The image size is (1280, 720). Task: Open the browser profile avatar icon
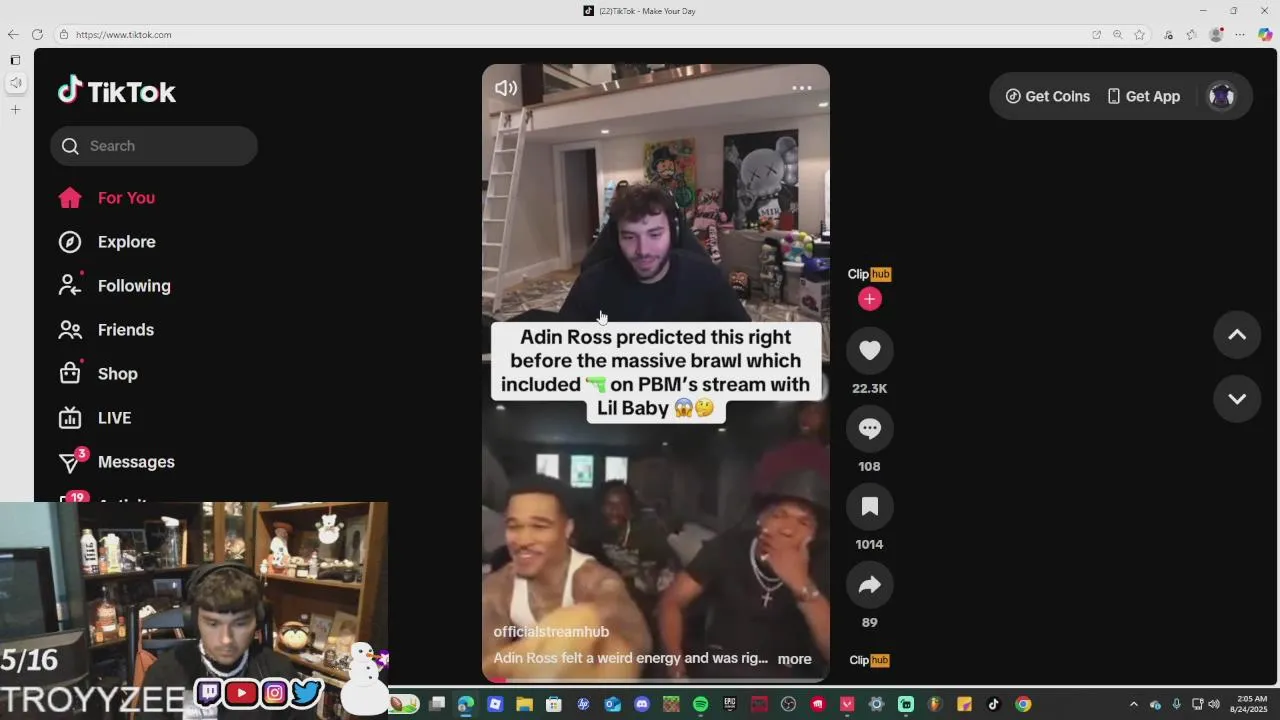click(x=1216, y=35)
